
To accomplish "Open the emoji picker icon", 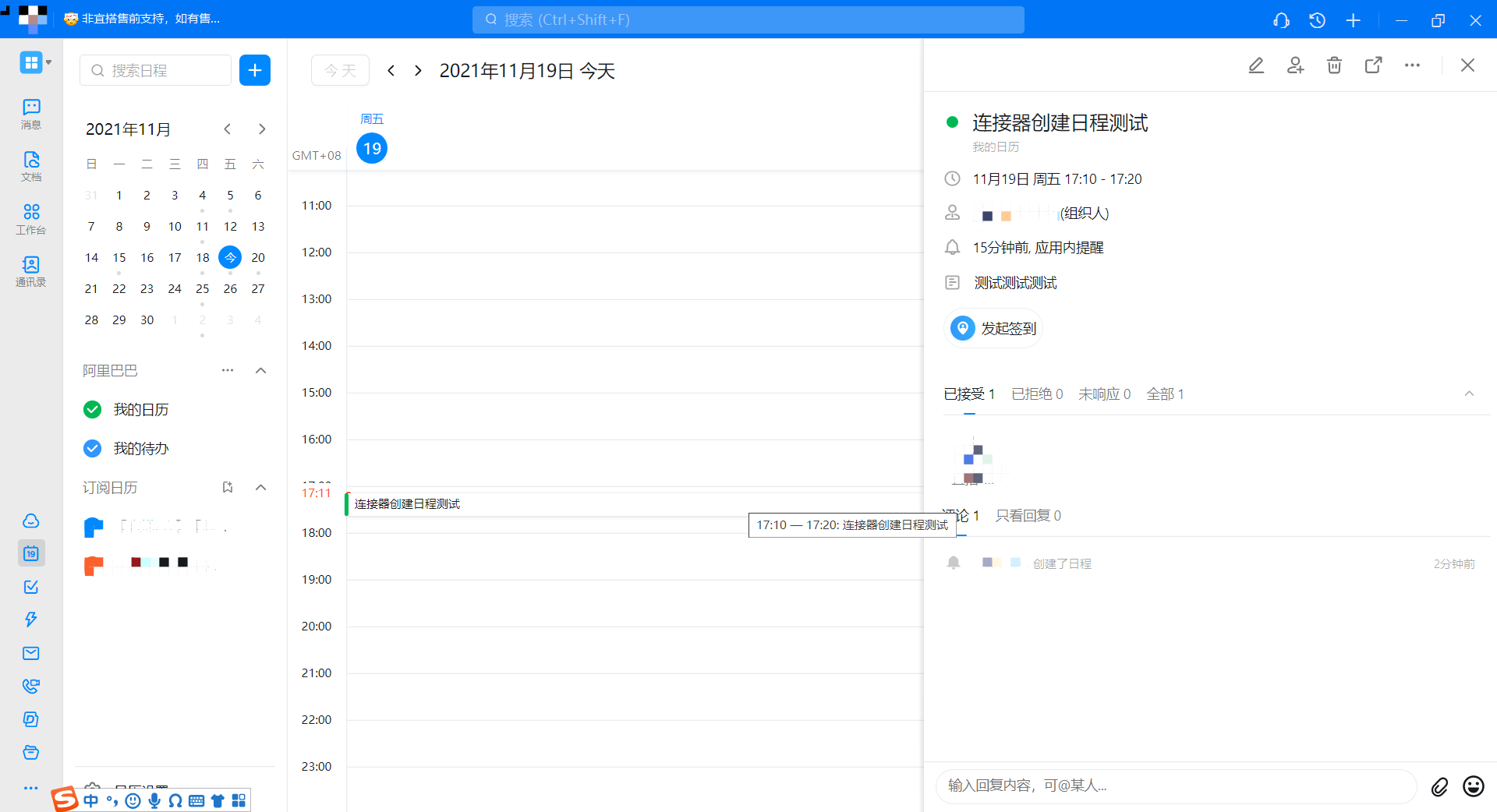I will tap(1474, 786).
